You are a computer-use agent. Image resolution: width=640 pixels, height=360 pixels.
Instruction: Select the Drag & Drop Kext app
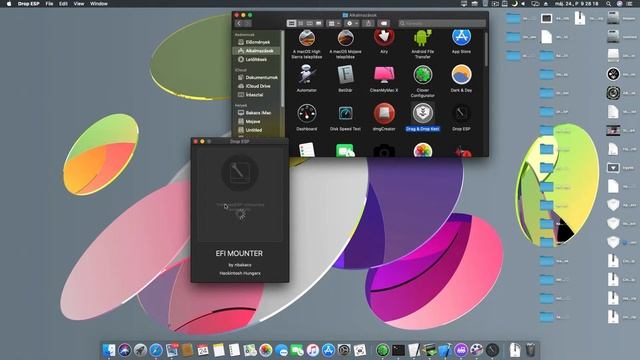[422, 113]
